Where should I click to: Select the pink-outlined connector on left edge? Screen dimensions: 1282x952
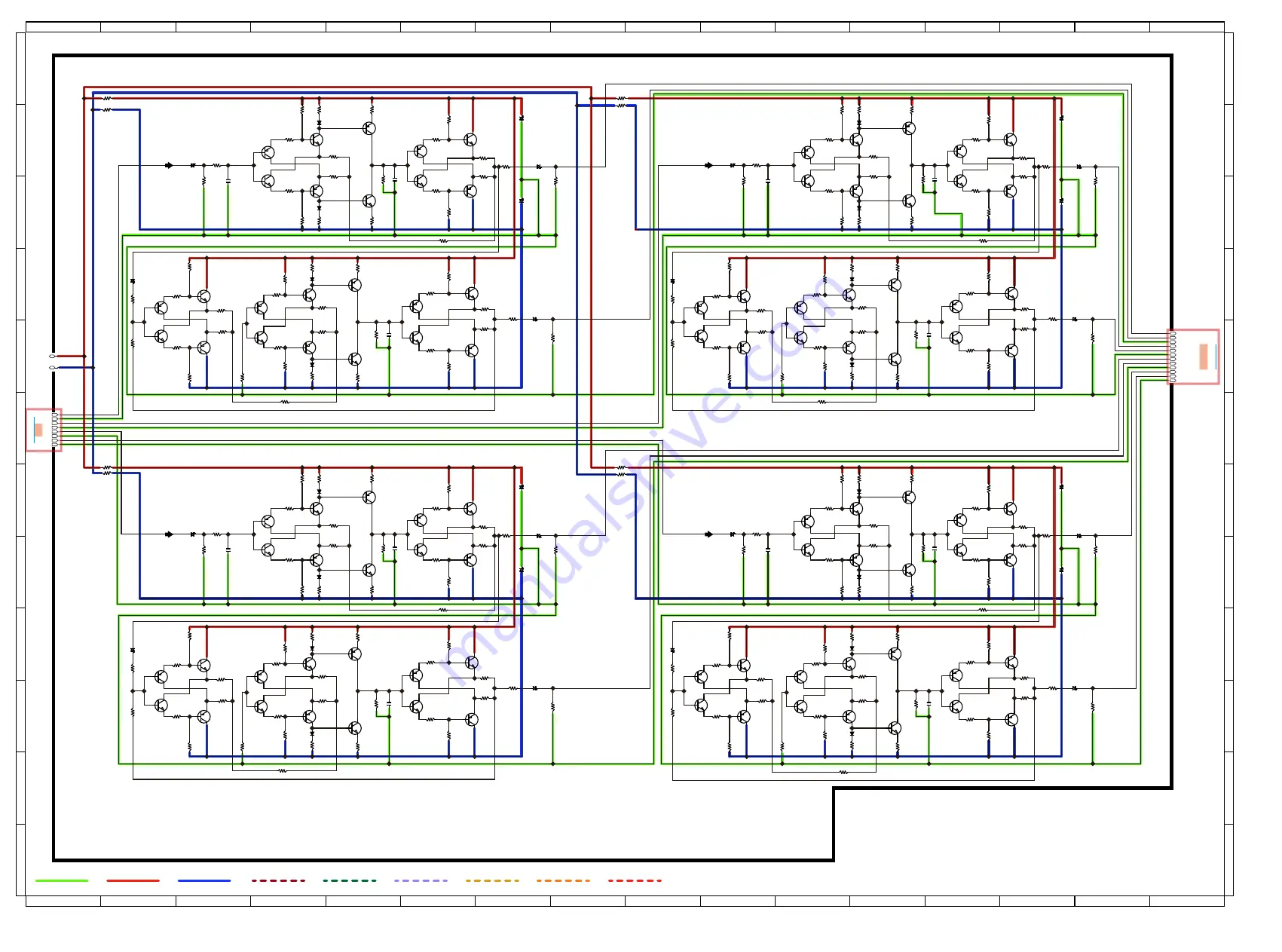pyautogui.click(x=44, y=430)
